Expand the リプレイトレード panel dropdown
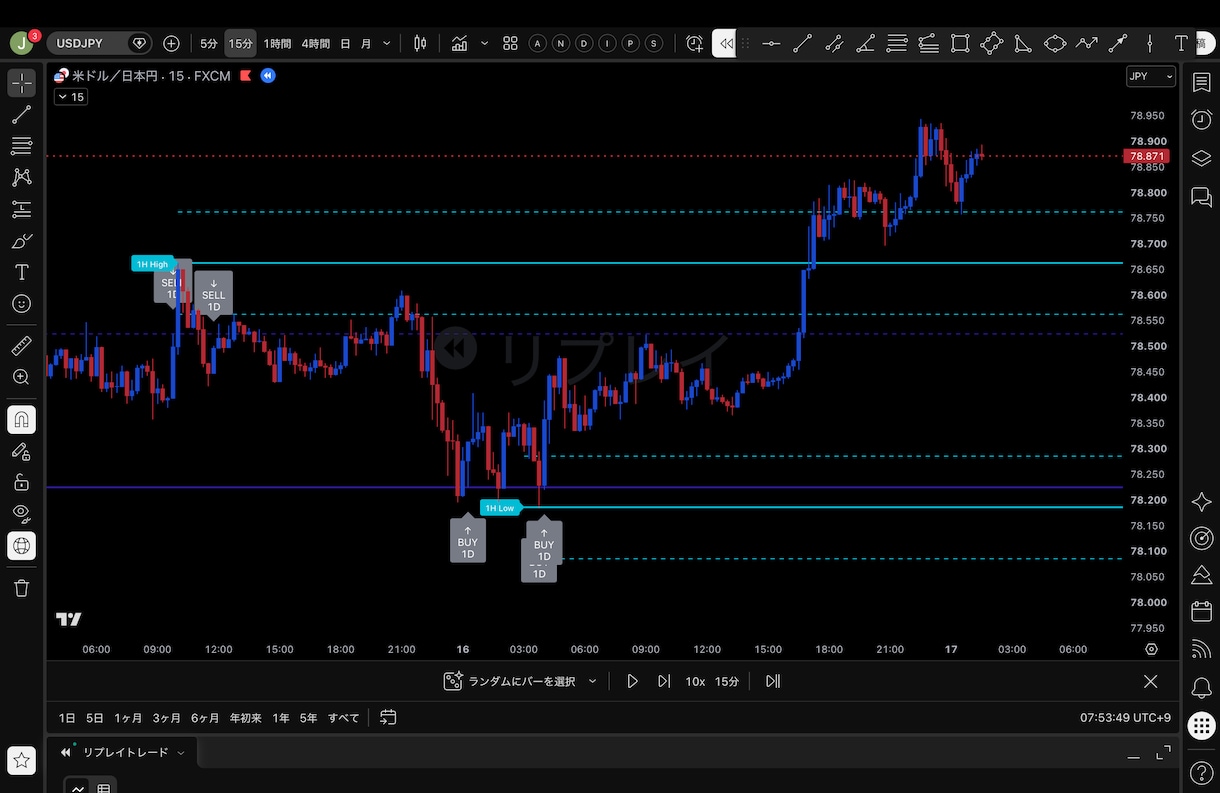 181,752
